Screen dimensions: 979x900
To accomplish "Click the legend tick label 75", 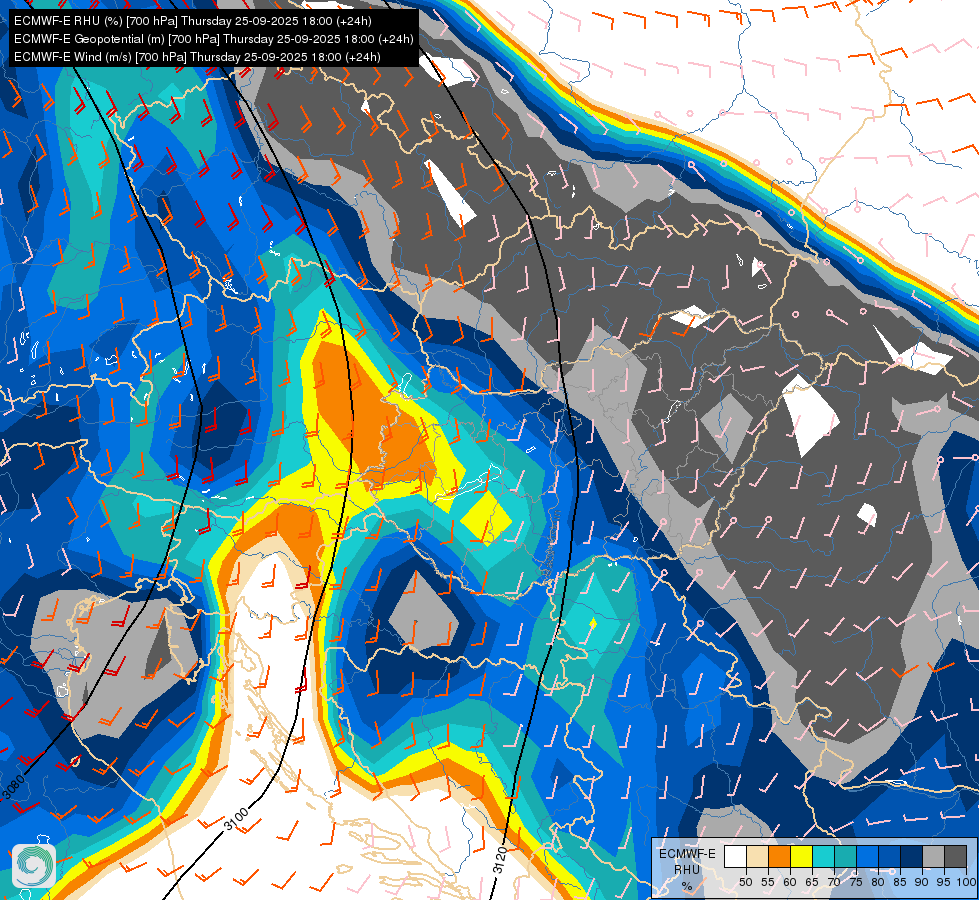I will [x=856, y=883].
